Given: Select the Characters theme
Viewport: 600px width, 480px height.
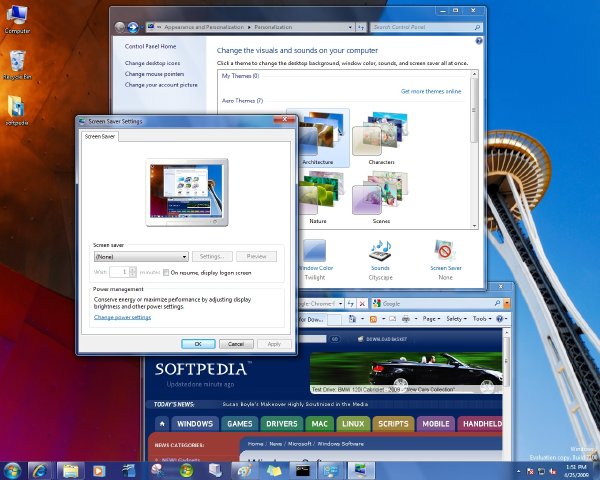Looking at the screenshot, I should (381, 138).
